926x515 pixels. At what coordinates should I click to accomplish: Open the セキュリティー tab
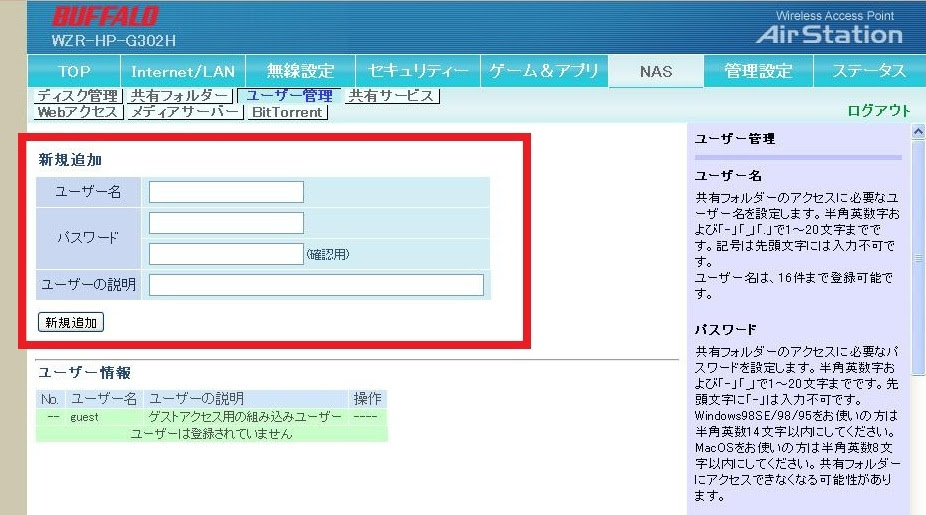click(418, 71)
